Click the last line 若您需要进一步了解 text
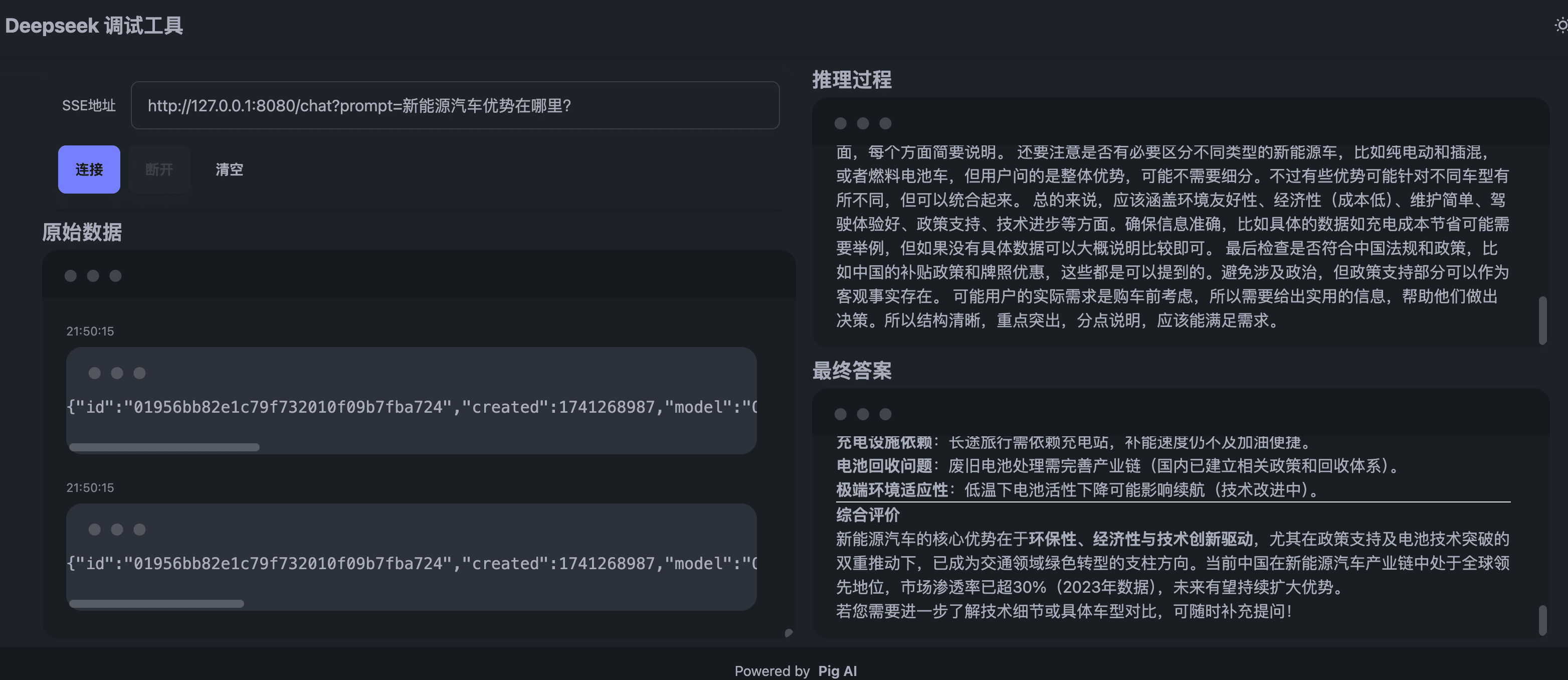Viewport: 1568px width, 680px height. (x=1064, y=611)
